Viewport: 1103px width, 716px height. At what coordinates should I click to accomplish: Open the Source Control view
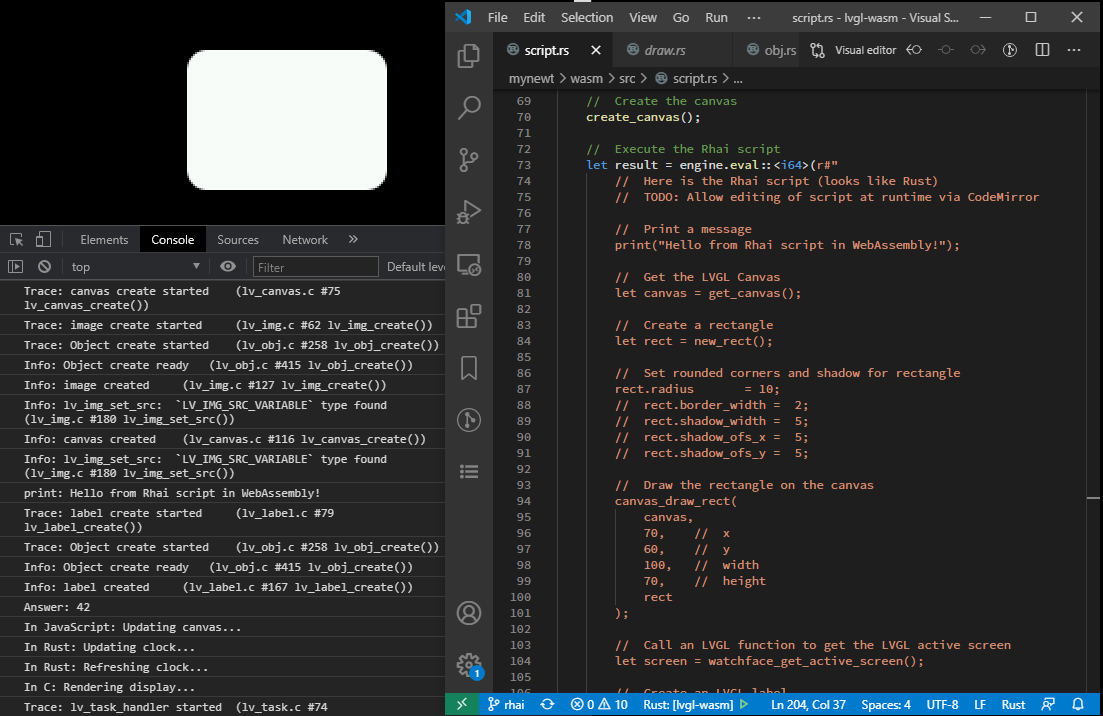click(x=468, y=160)
